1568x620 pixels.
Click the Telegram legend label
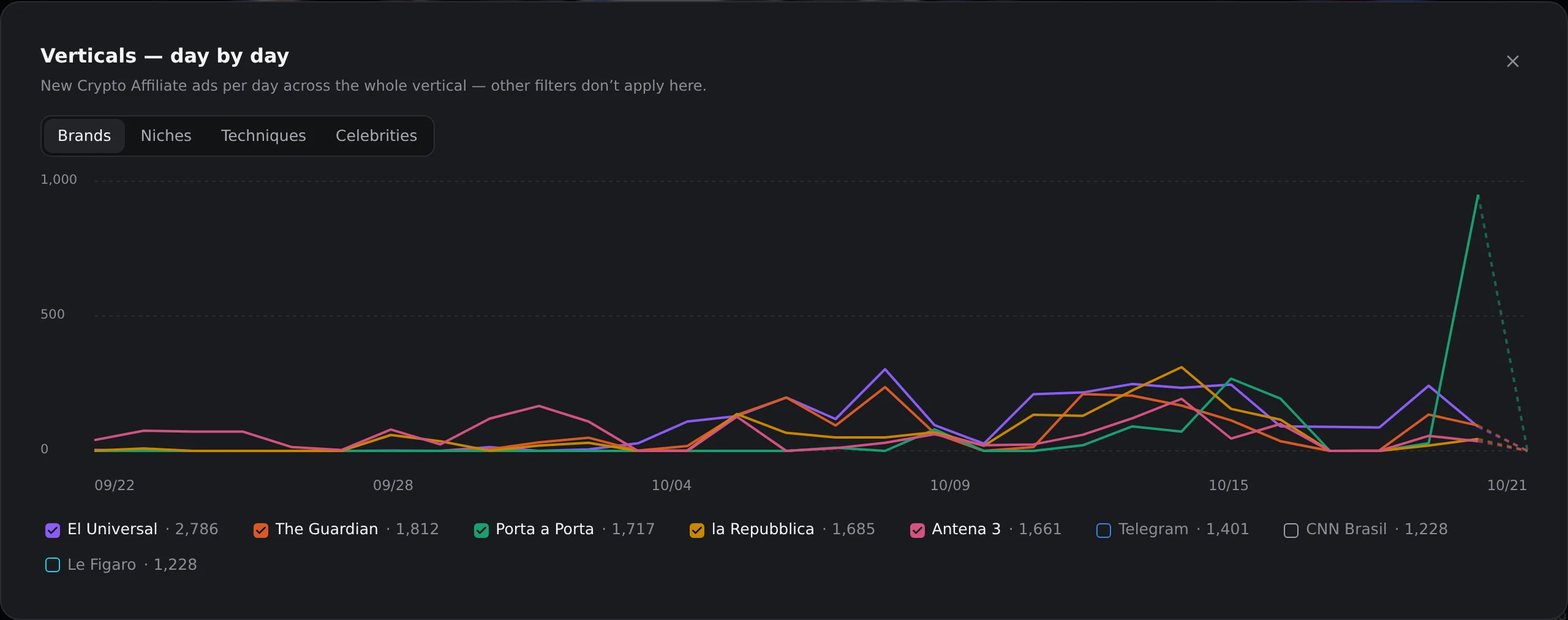(x=1153, y=529)
